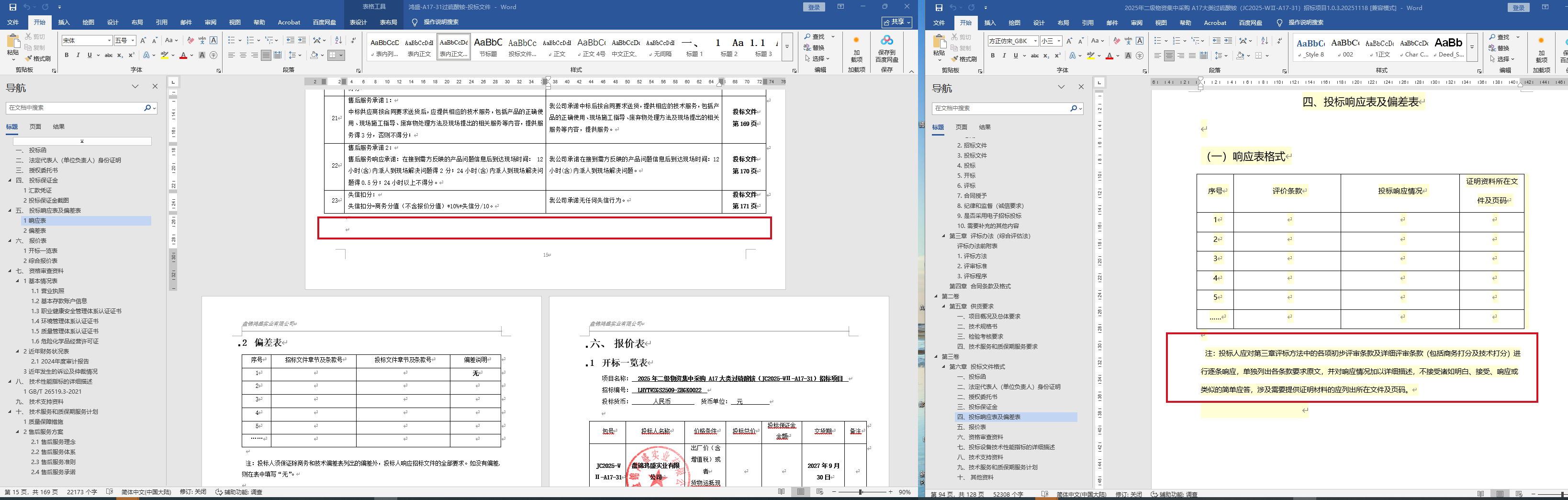Open 表设计 tab in left Word window

(358, 22)
